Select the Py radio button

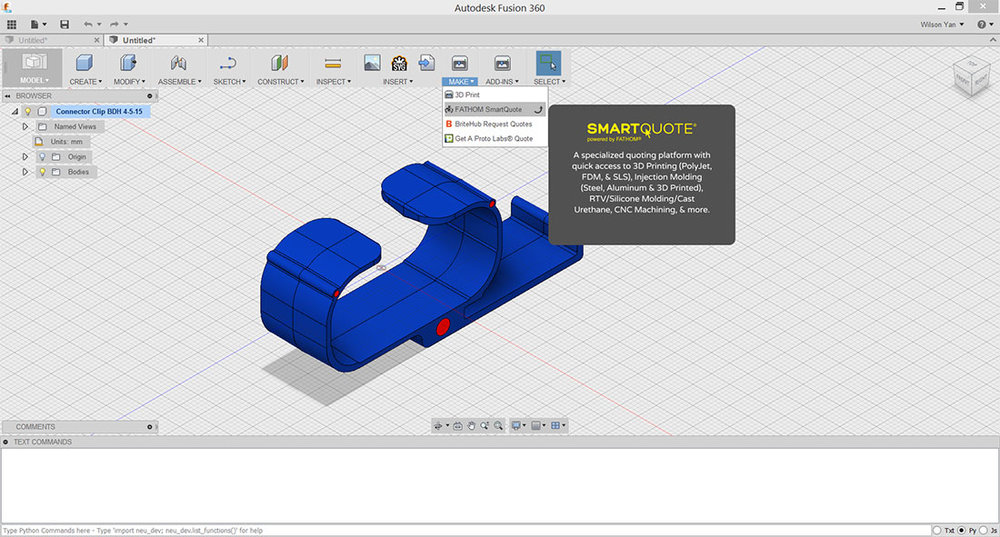pyautogui.click(x=963, y=530)
